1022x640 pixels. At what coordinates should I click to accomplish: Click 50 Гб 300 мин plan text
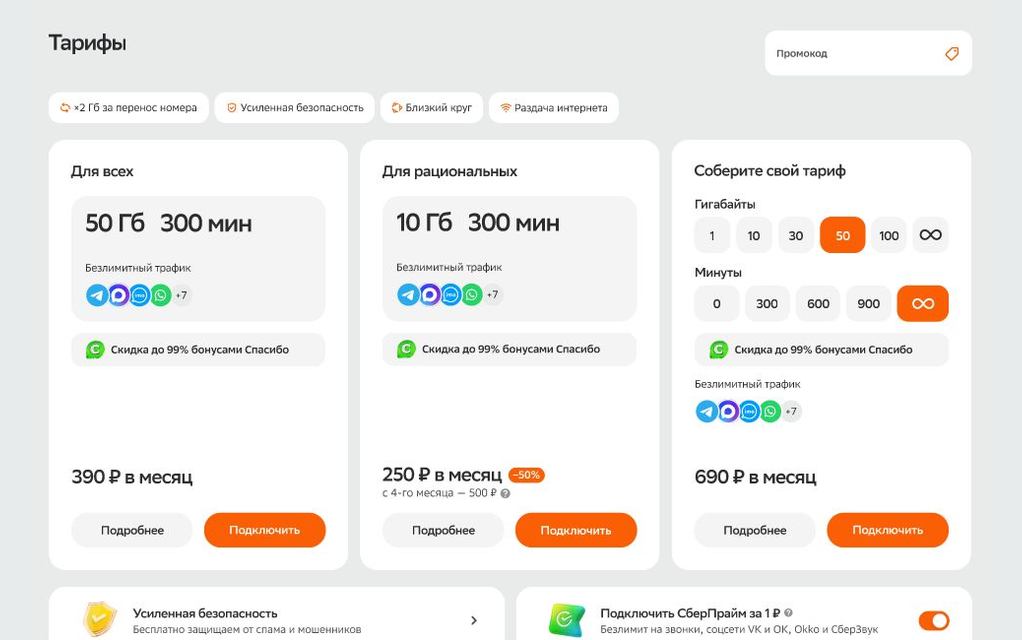click(x=168, y=224)
